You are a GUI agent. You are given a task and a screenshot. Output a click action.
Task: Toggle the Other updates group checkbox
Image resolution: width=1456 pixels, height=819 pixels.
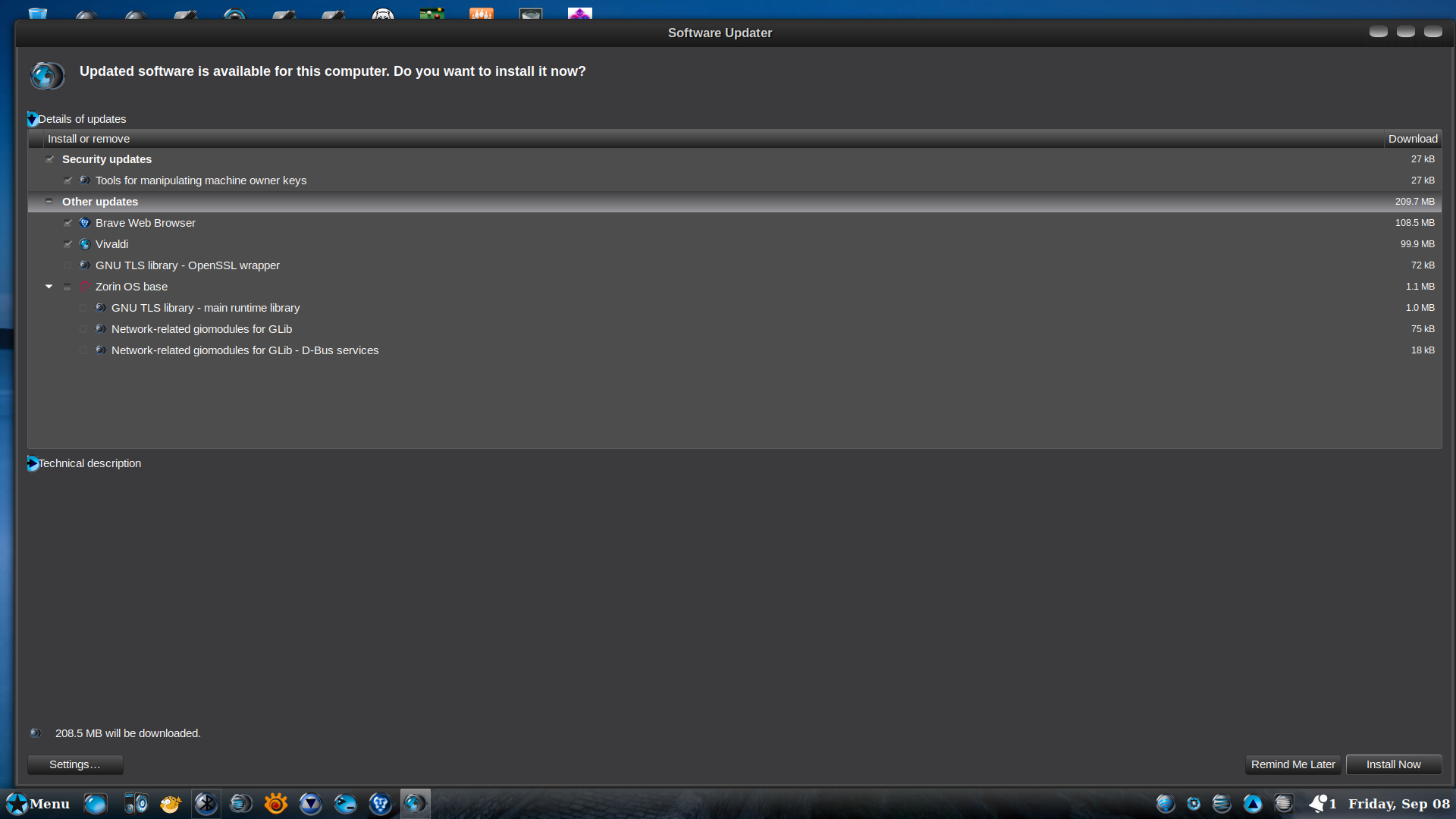pos(49,202)
